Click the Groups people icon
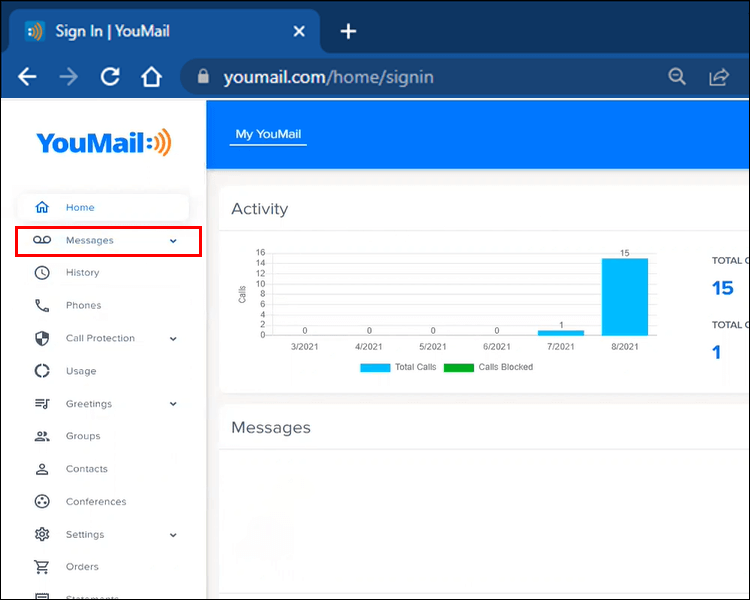The image size is (750, 600). coord(42,436)
